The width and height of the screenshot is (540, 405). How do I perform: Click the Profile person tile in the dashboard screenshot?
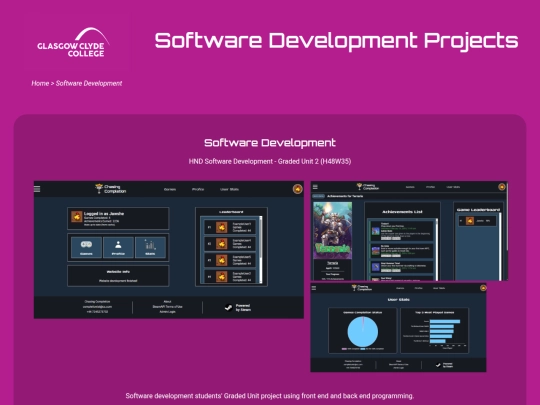(x=118, y=247)
